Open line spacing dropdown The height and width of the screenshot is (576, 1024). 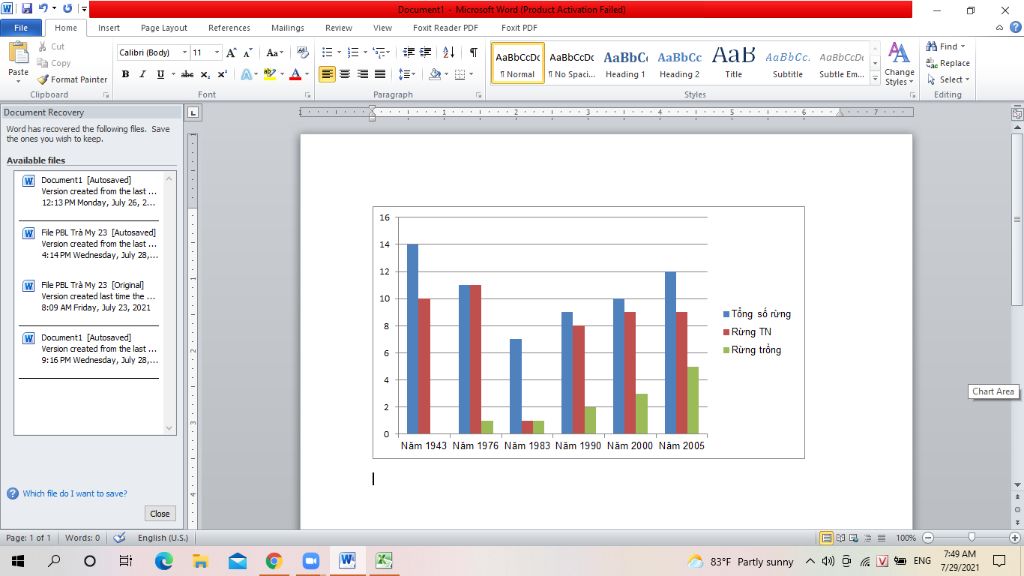(407, 74)
